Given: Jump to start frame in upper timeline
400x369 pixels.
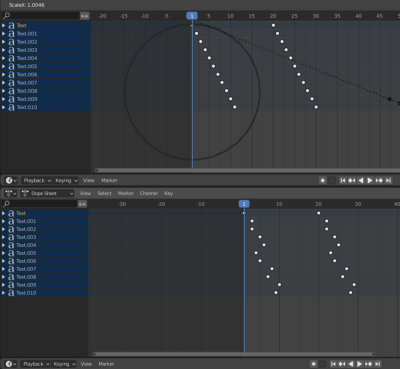Looking at the screenshot, I should 343,180.
